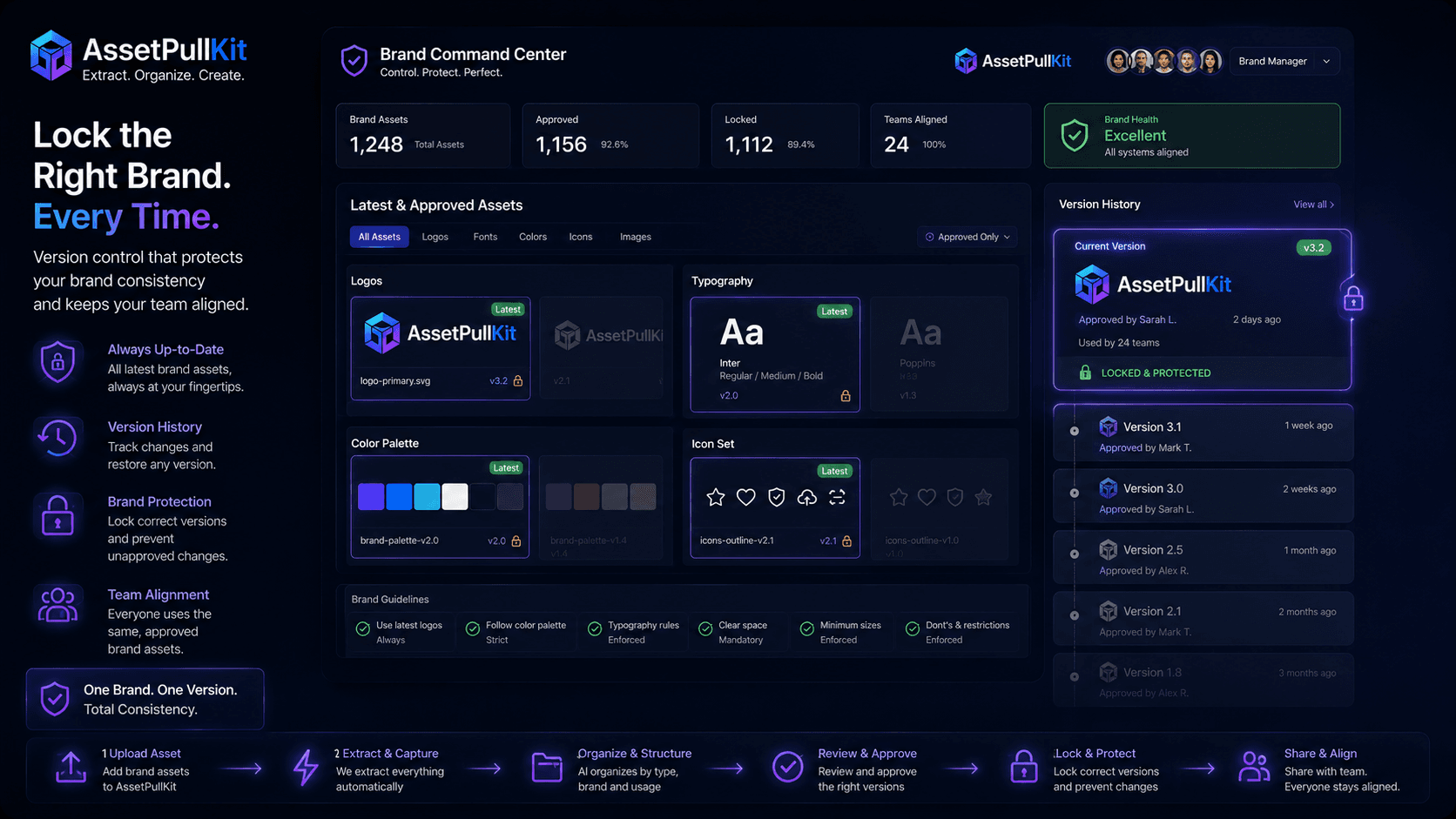This screenshot has height=819, width=1456.
Task: Click the Extract & Capture lightning icon
Action: [306, 768]
